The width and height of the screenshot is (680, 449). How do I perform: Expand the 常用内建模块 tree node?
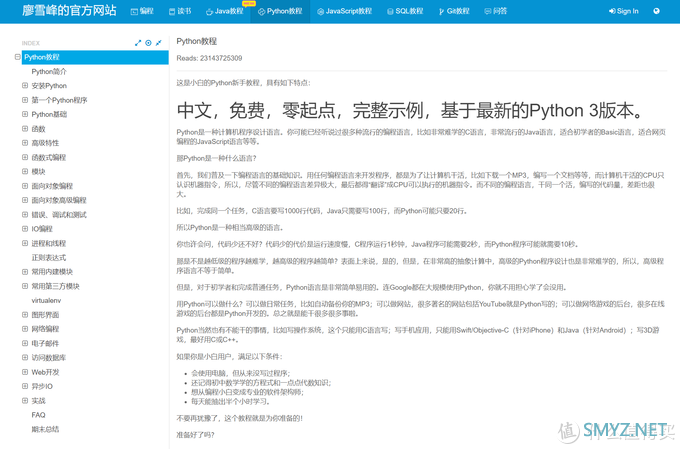[x=25, y=272]
